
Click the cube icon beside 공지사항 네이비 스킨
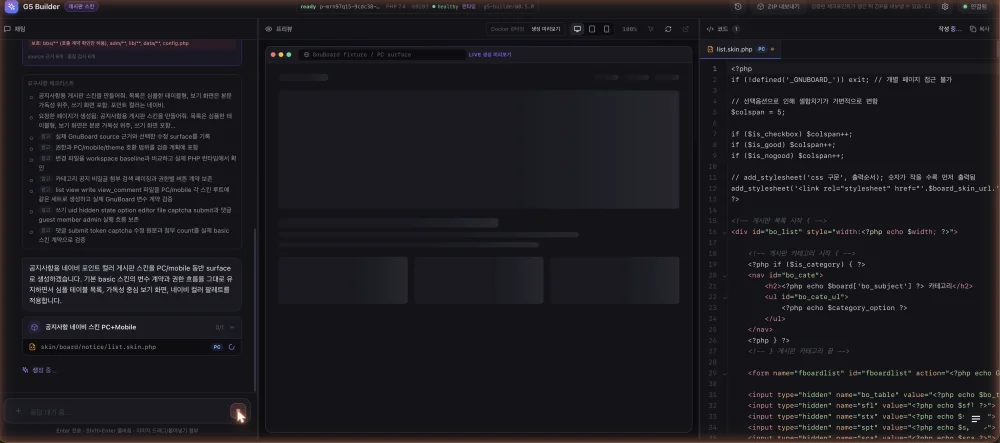(34, 327)
